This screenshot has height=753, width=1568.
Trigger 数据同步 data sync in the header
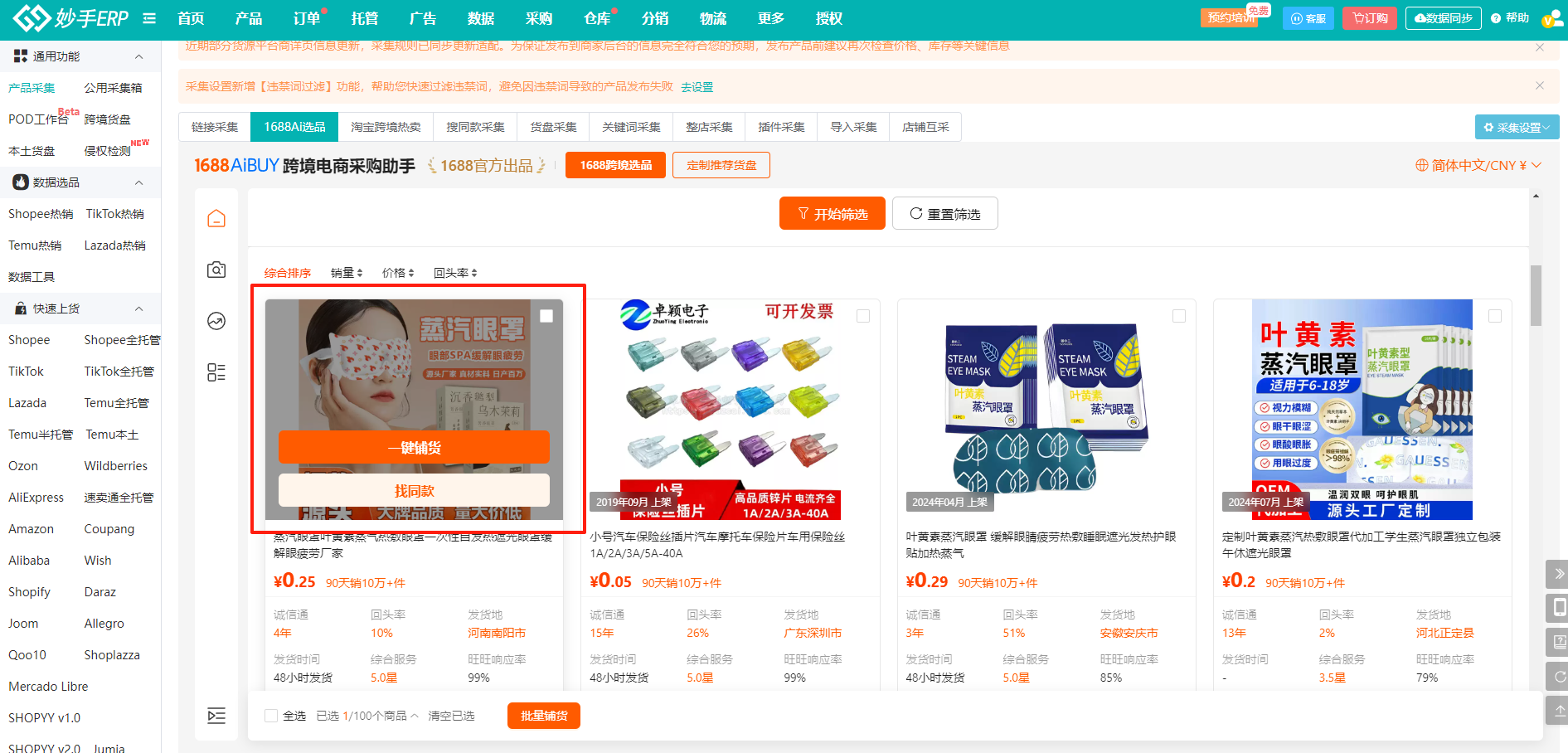(1444, 17)
